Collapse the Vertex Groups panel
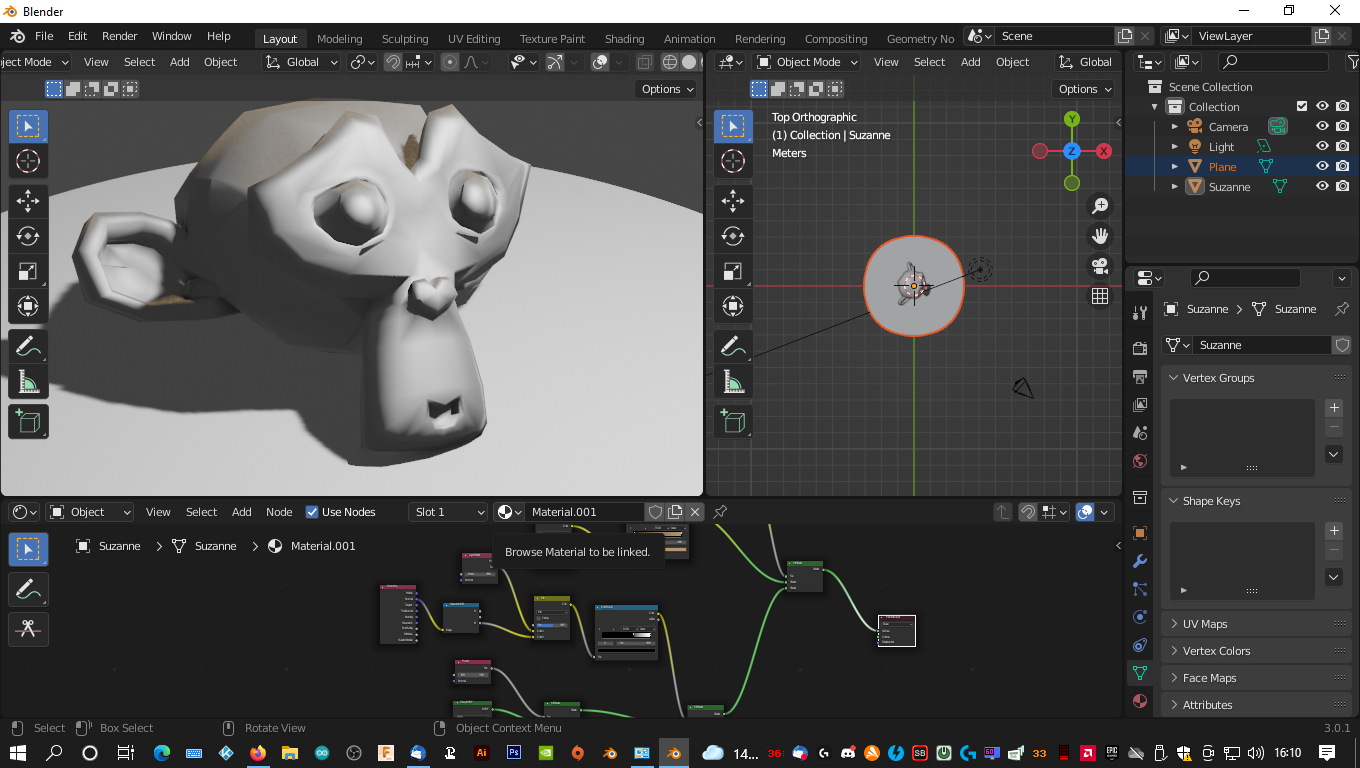This screenshot has height=768, width=1360. [1174, 378]
